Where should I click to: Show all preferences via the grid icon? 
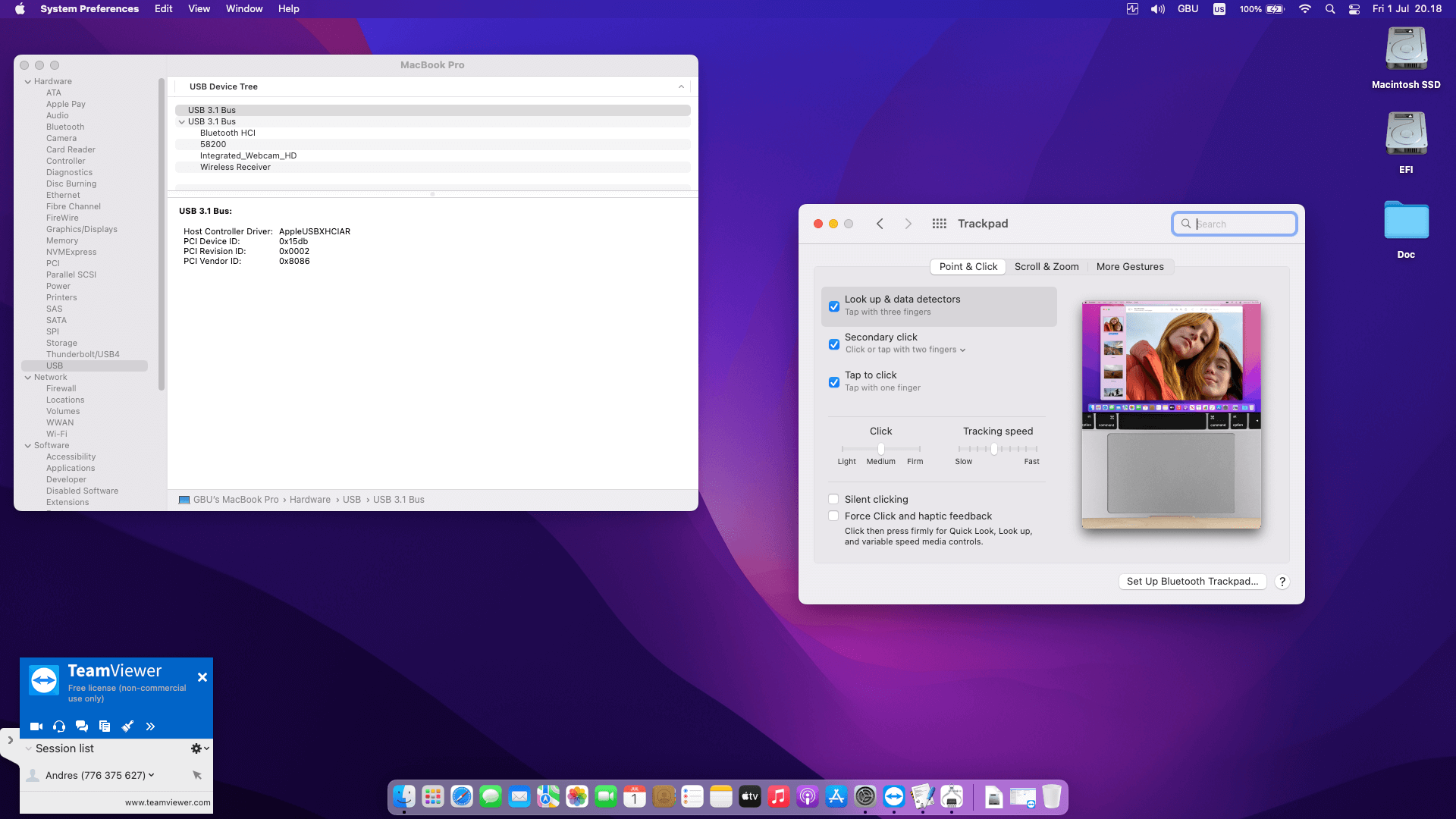tap(939, 224)
